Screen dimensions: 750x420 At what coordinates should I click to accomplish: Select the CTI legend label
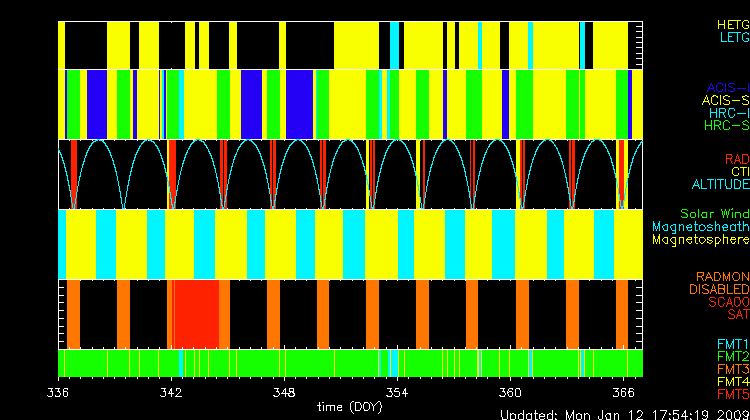(739, 172)
